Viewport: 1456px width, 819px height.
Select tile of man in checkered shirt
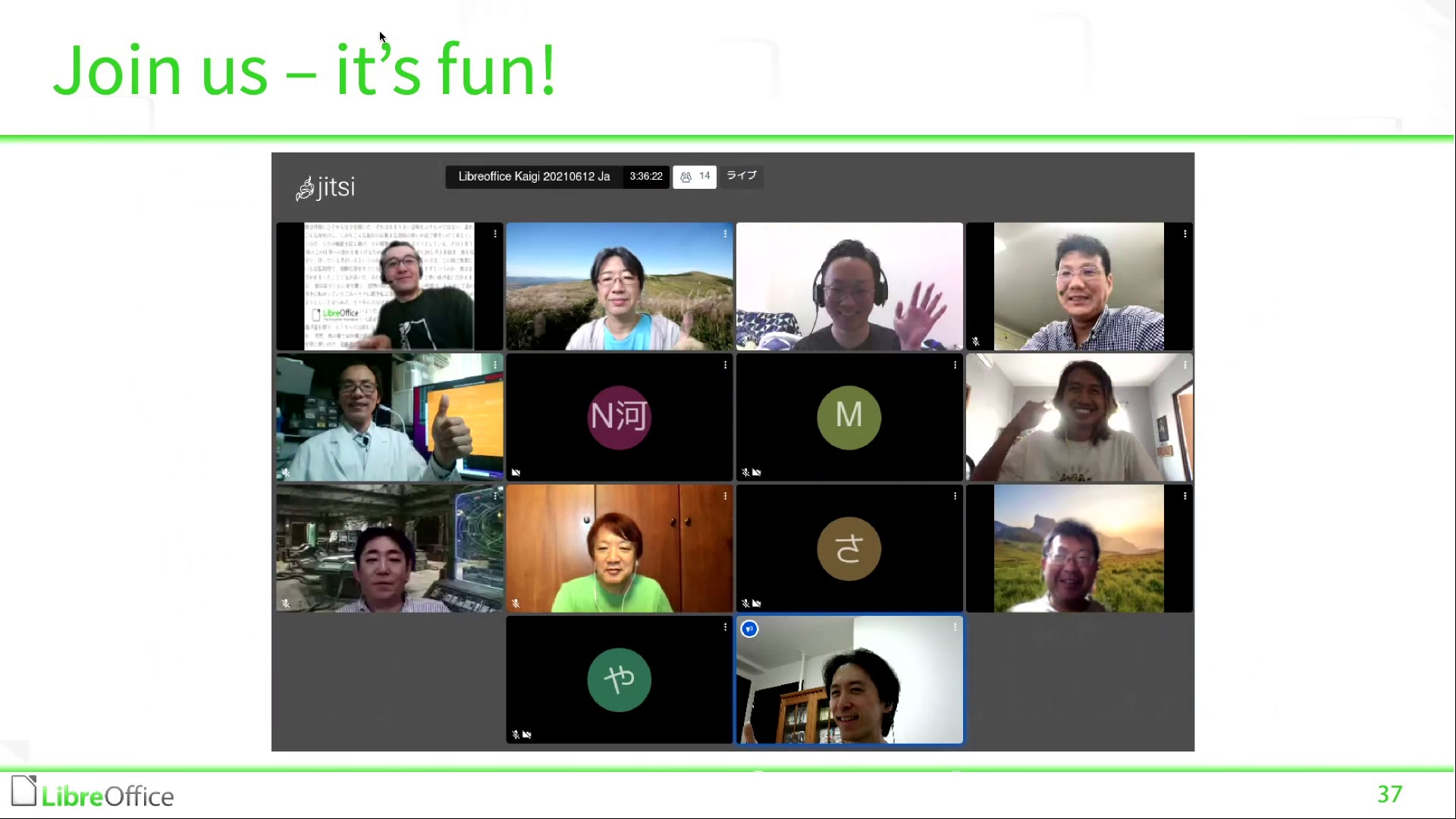(1079, 286)
